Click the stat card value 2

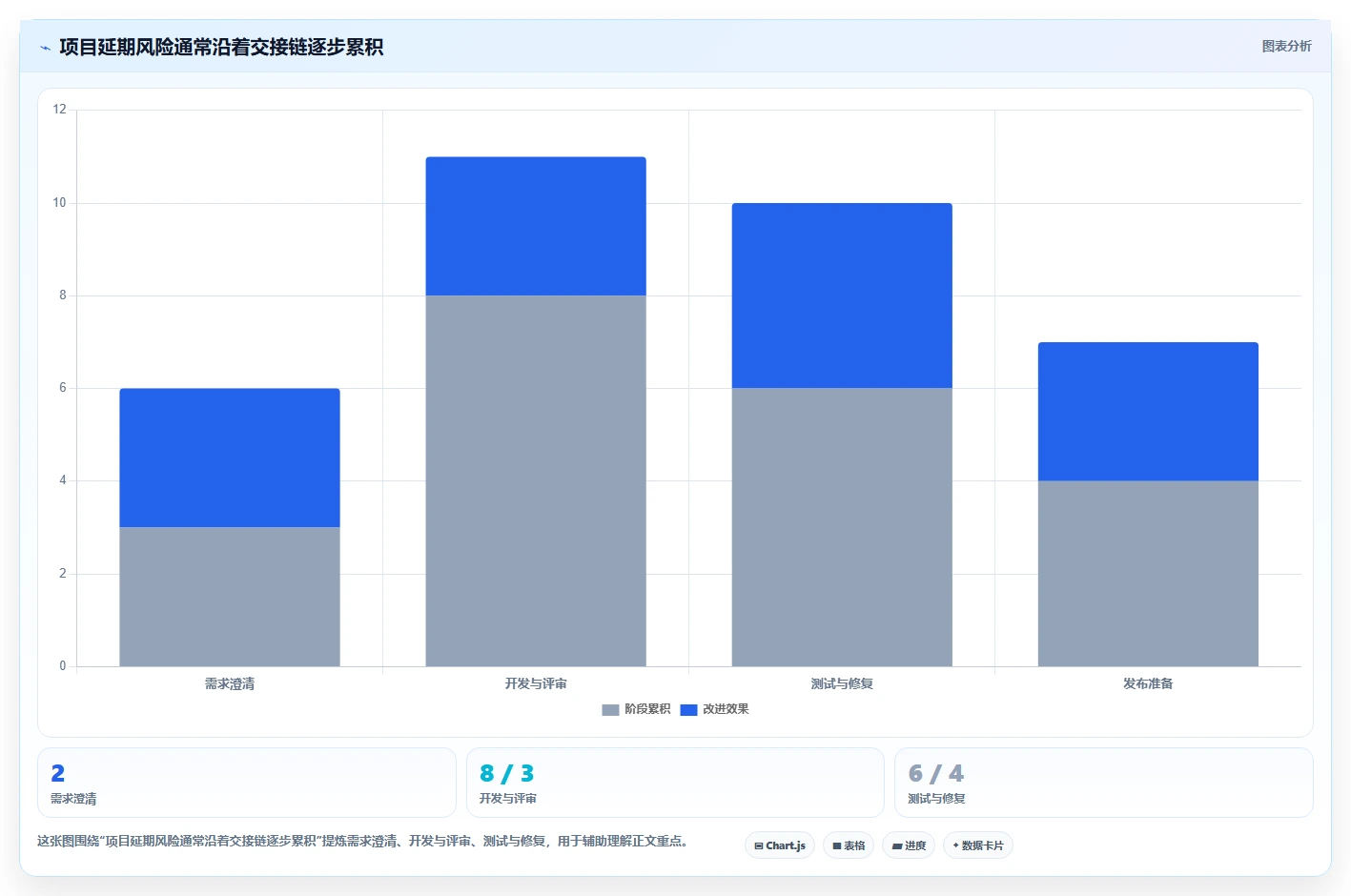[58, 773]
